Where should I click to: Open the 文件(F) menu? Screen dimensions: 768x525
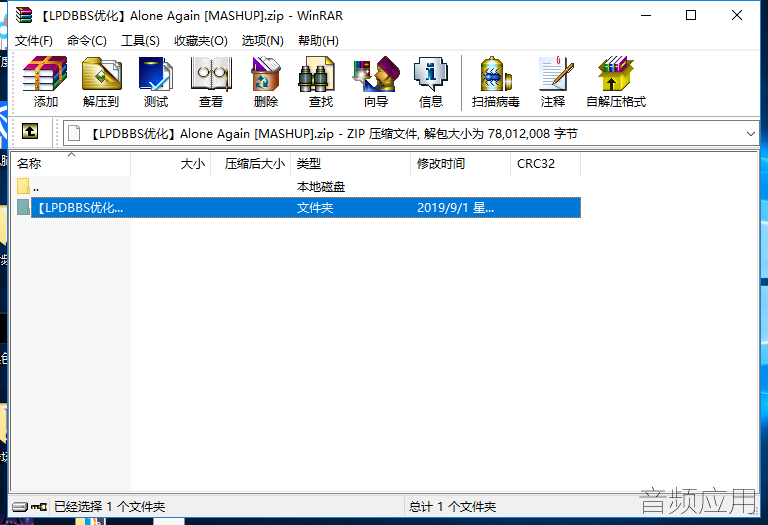click(x=34, y=41)
